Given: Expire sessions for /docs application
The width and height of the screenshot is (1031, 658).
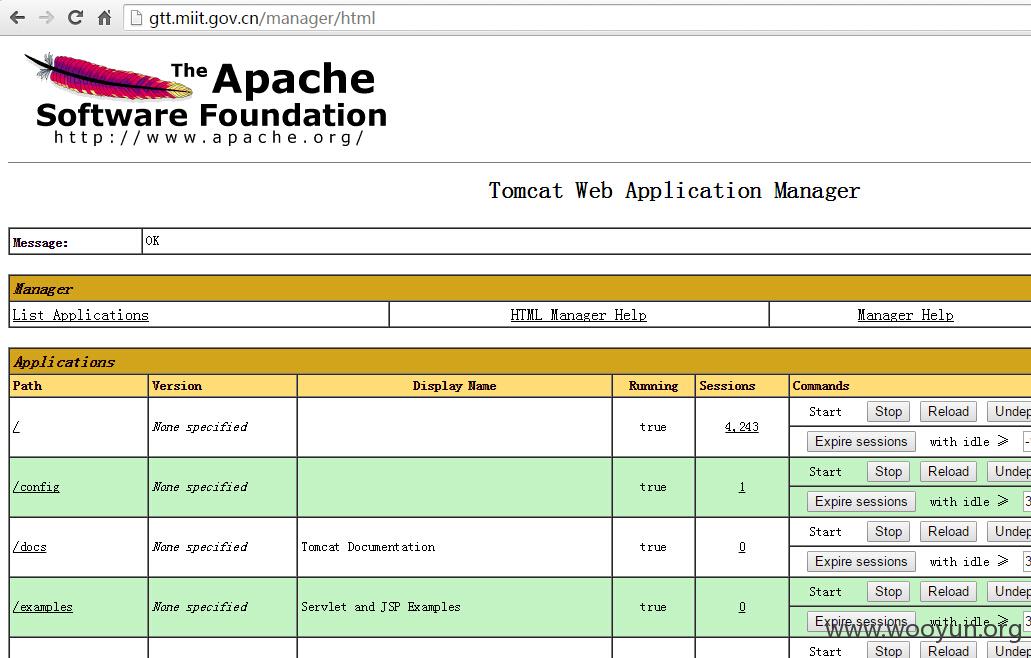Looking at the screenshot, I should click(861, 561).
